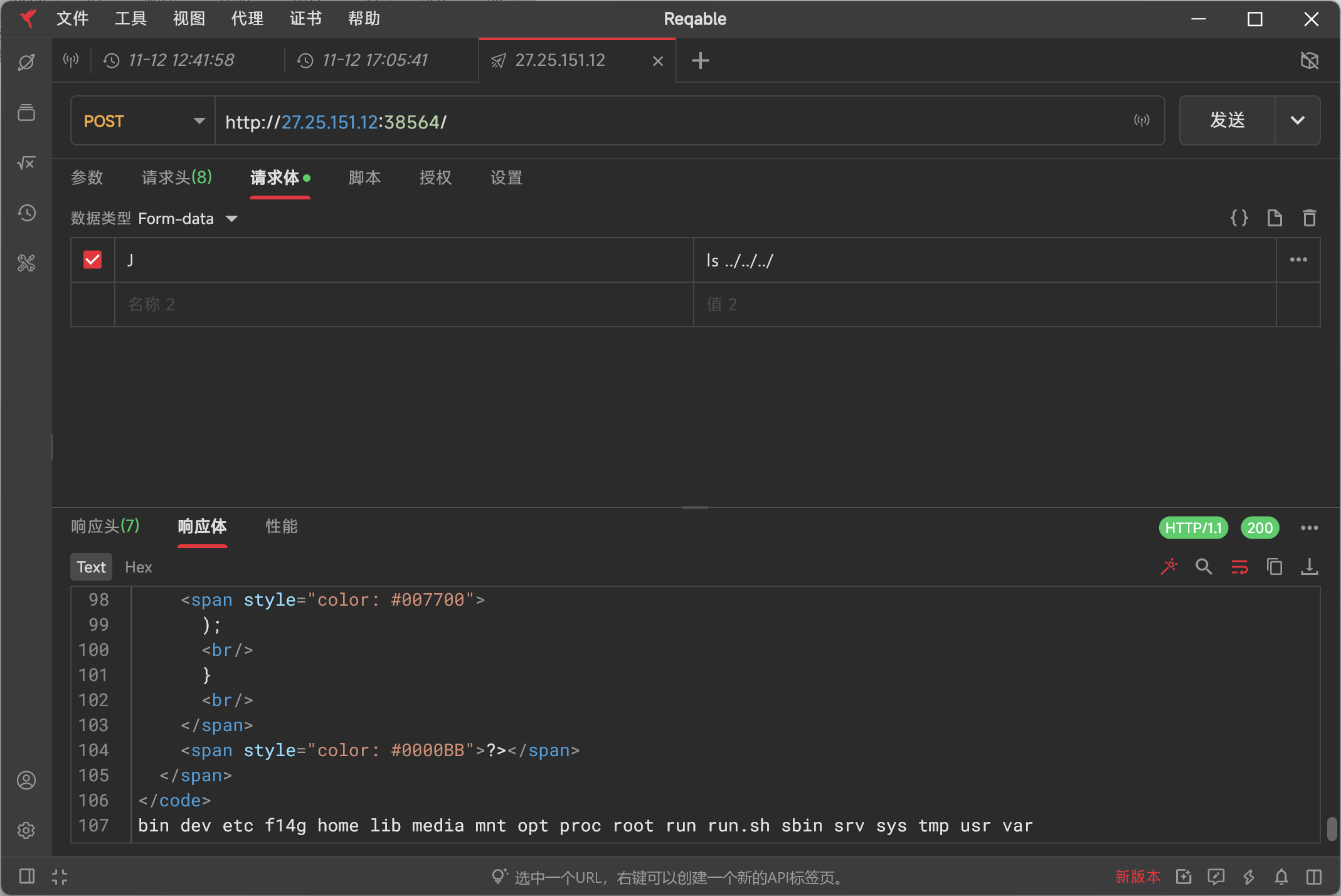Open the history sidebar icon
The width and height of the screenshot is (1341, 896).
click(26, 213)
